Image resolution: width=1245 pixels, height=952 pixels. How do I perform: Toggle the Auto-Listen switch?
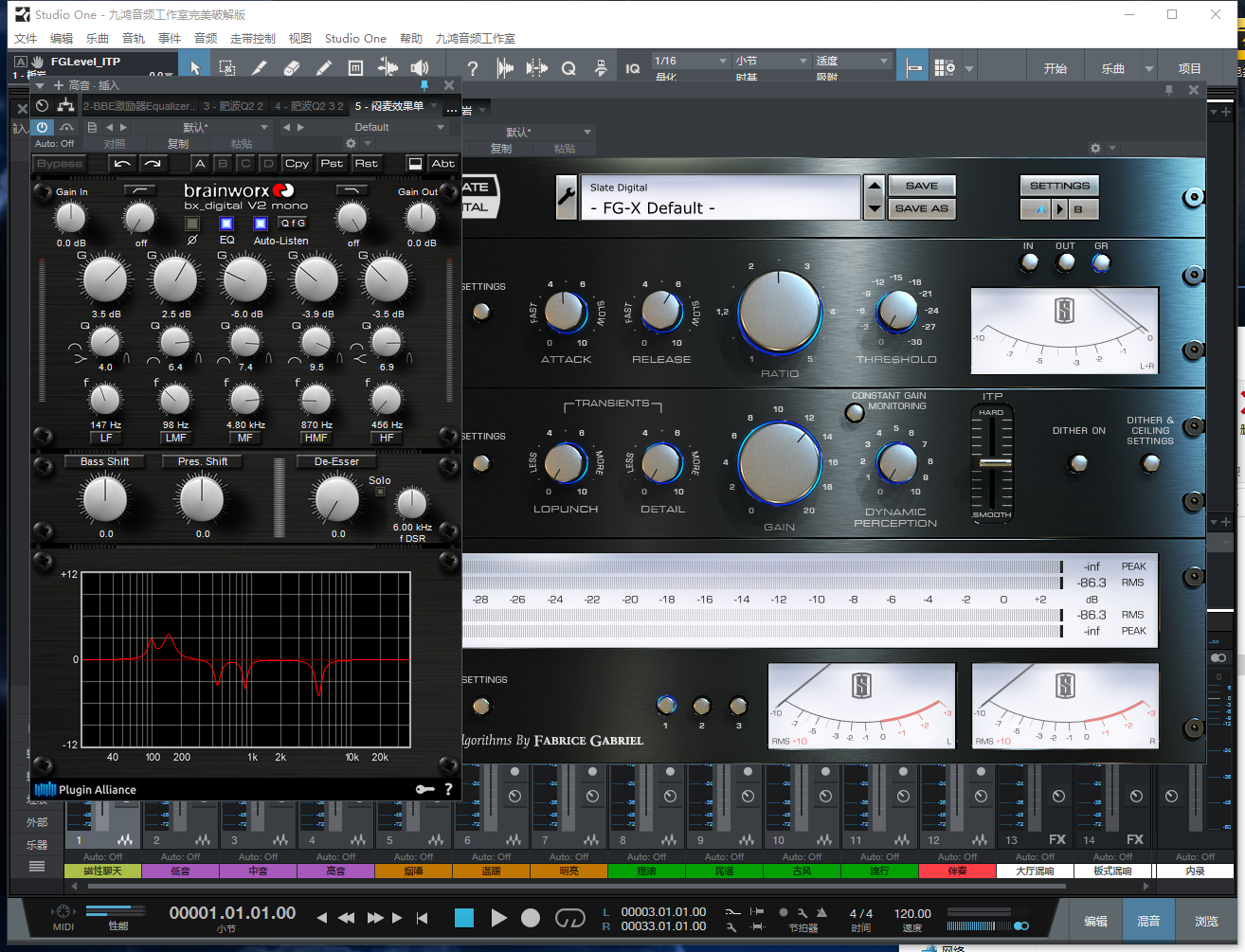(x=261, y=224)
